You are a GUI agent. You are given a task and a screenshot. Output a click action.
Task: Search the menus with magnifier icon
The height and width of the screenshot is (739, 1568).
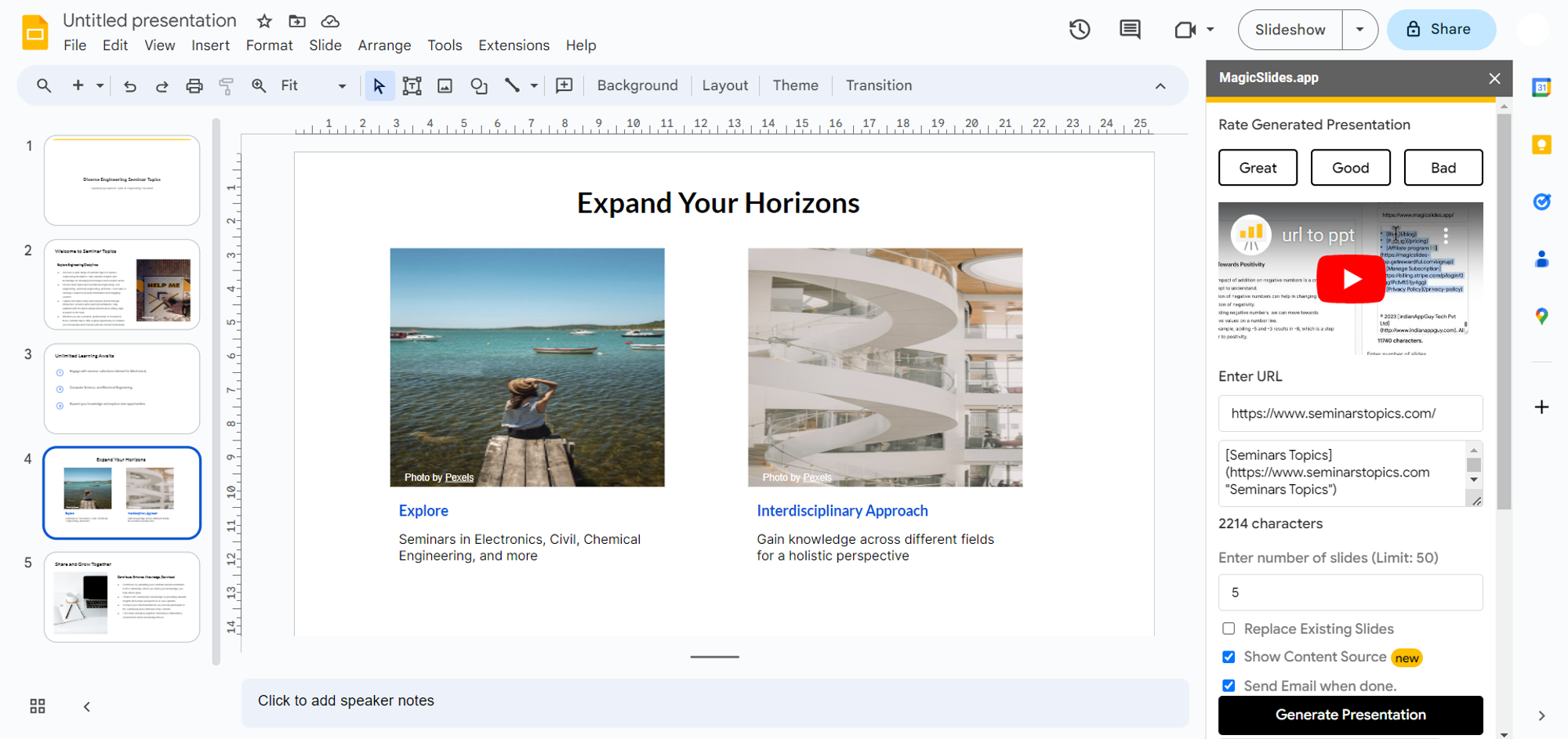44,85
